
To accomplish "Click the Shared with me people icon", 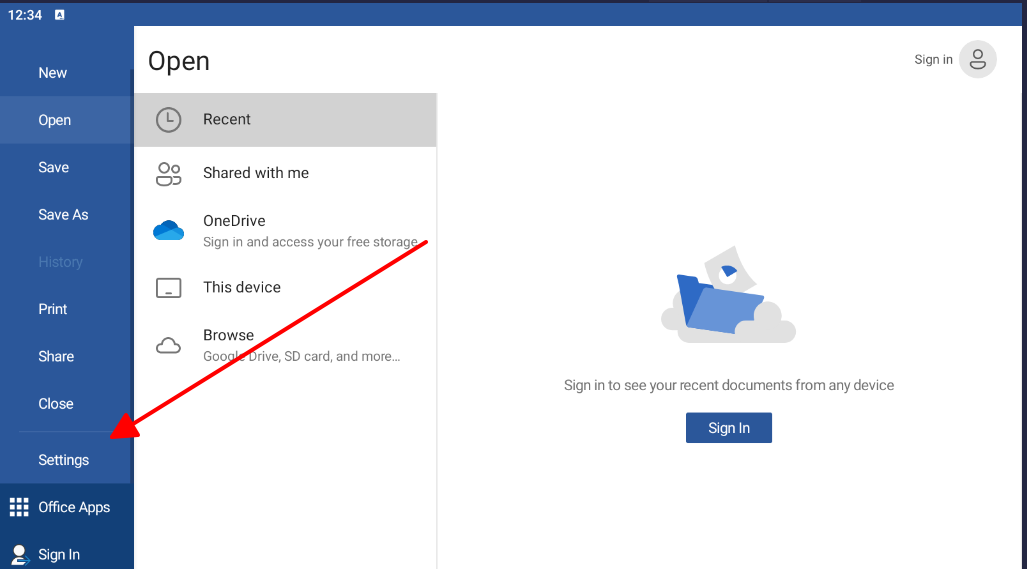I will (168, 174).
